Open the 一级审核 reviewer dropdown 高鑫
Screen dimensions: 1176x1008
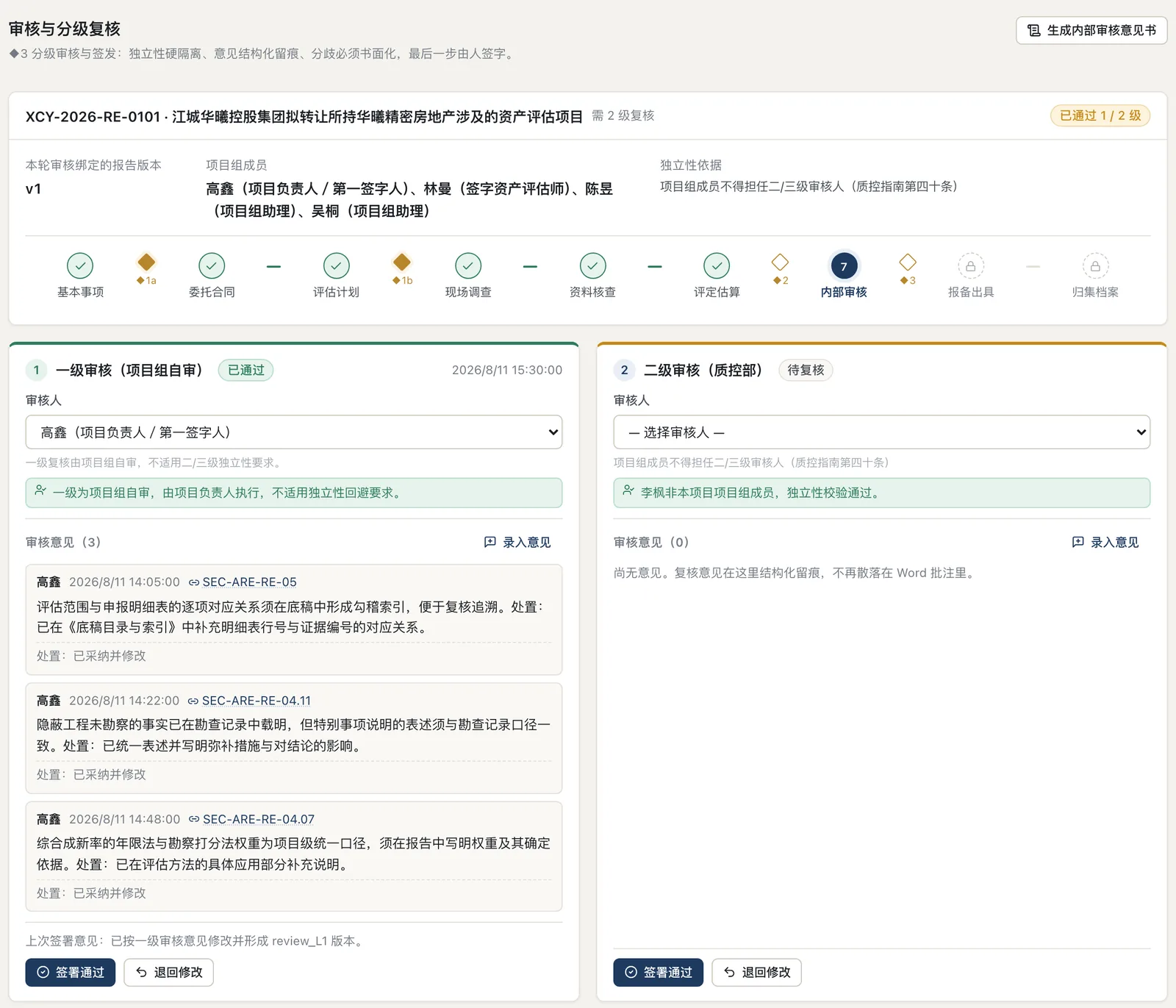(x=294, y=432)
